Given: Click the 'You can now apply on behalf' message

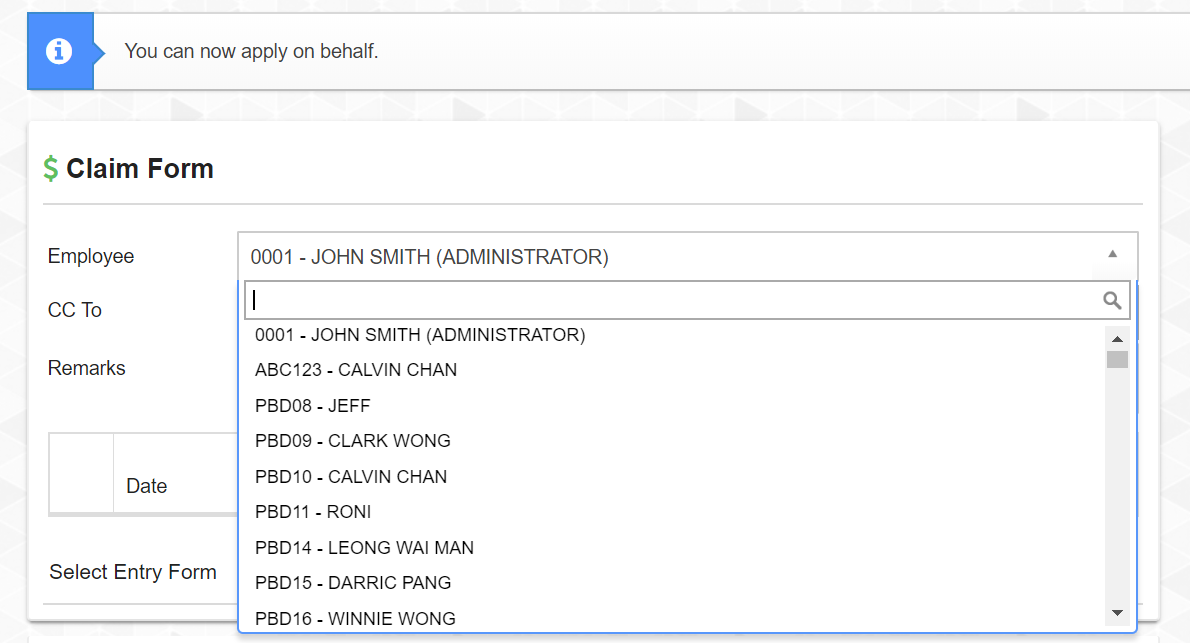Looking at the screenshot, I should [x=251, y=51].
